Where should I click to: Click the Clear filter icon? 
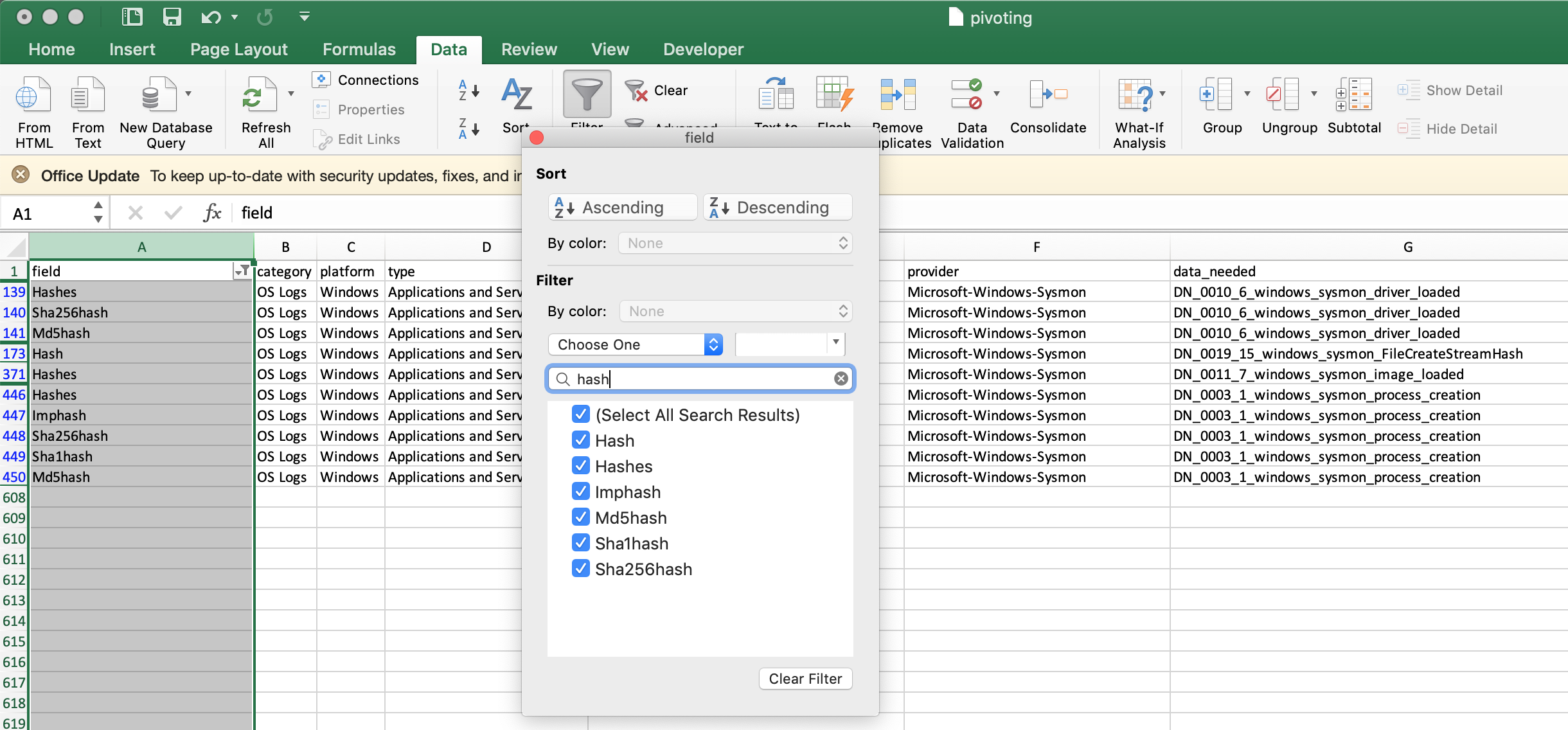click(x=636, y=91)
